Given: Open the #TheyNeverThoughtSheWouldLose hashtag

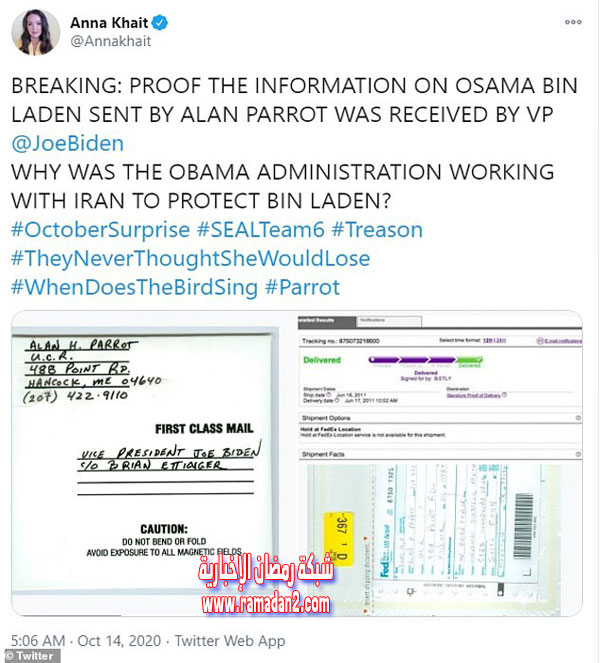Looking at the screenshot, I should pos(191,258).
